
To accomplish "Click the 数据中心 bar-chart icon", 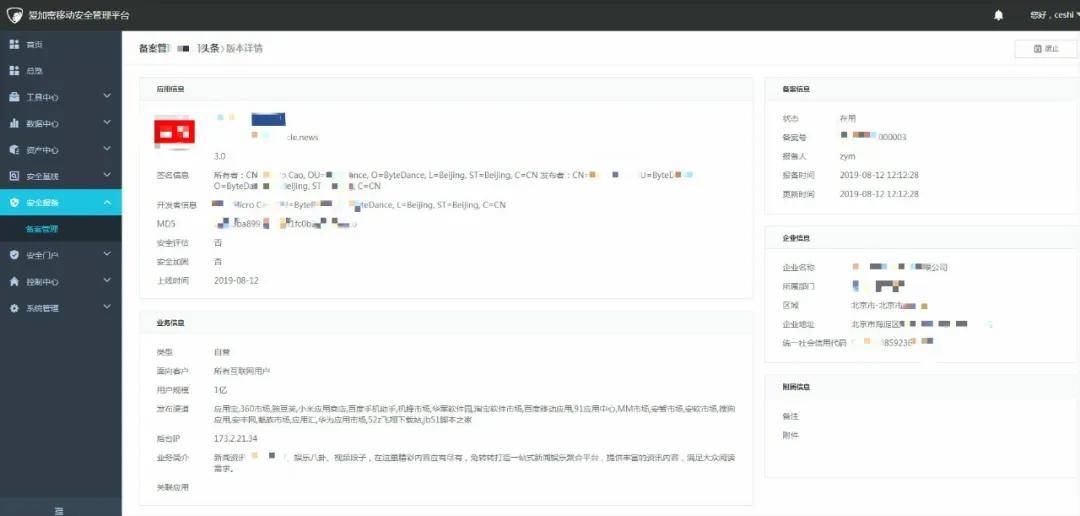I will pyautogui.click(x=14, y=123).
